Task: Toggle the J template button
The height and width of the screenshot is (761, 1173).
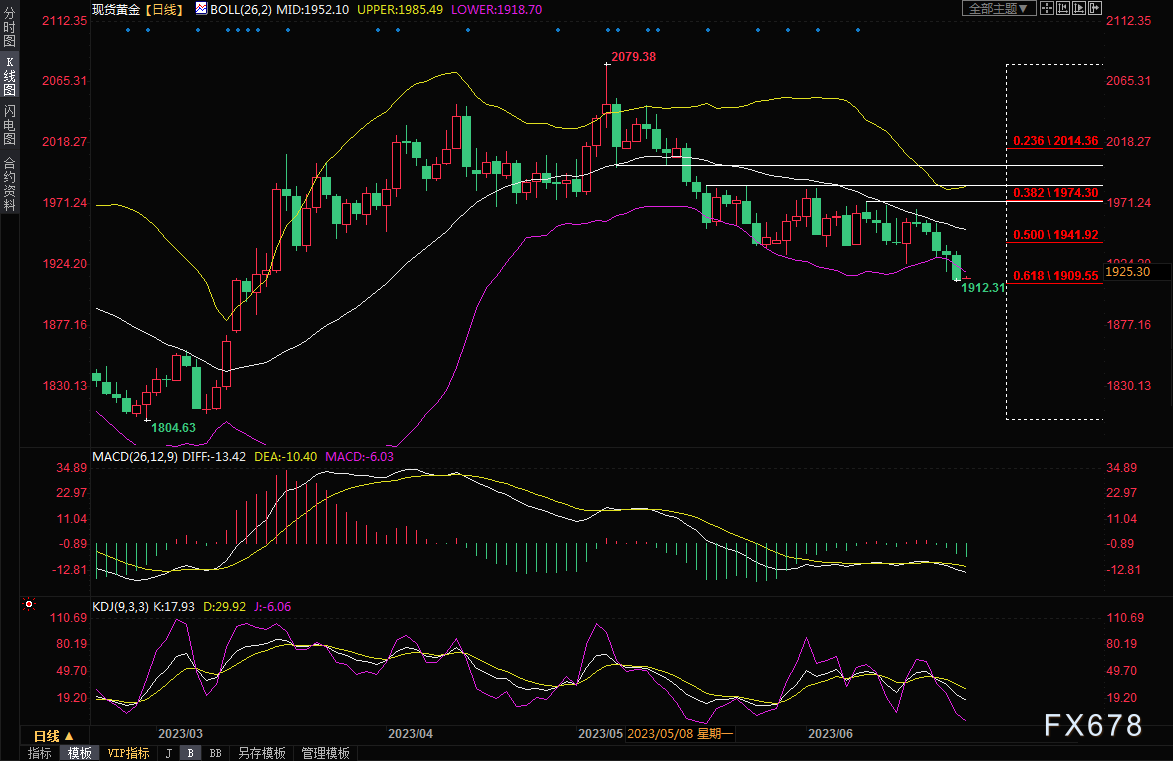Action: pos(168,753)
